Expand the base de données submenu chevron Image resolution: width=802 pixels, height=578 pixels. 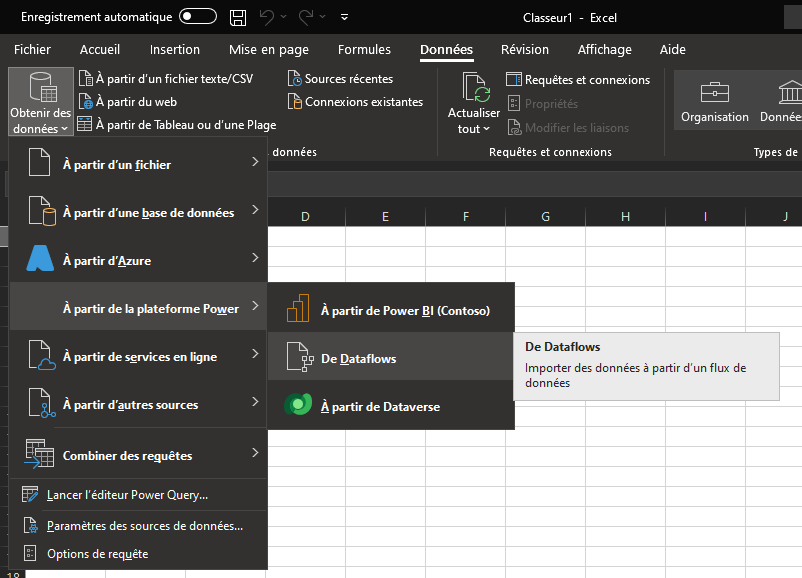255,210
